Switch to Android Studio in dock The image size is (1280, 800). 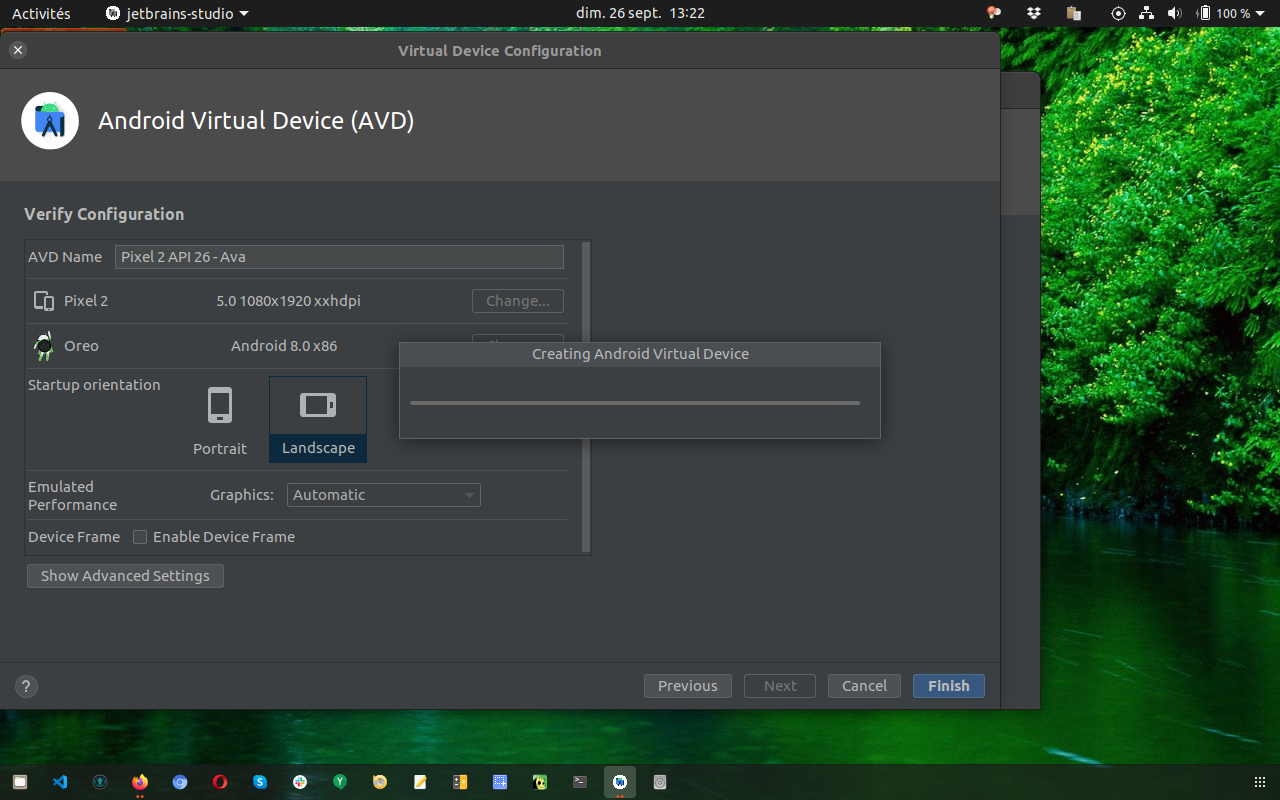620,782
